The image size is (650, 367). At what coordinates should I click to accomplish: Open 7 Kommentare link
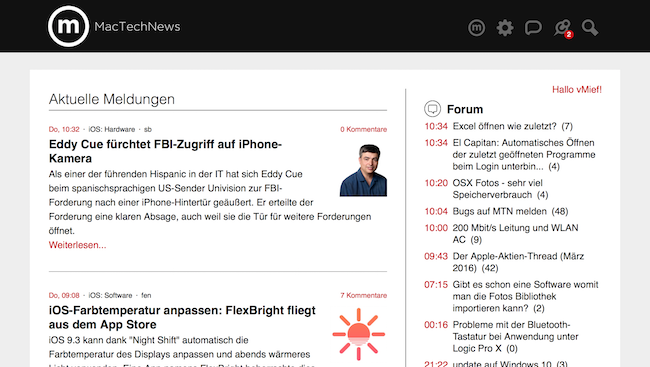[364, 295]
